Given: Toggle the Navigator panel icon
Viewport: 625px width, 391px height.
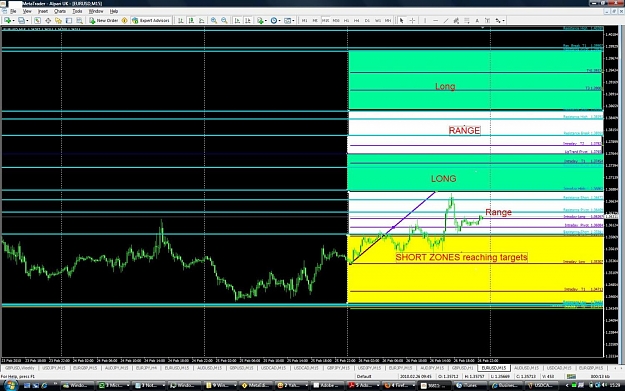Looking at the screenshot, I should pyautogui.click(x=58, y=20).
